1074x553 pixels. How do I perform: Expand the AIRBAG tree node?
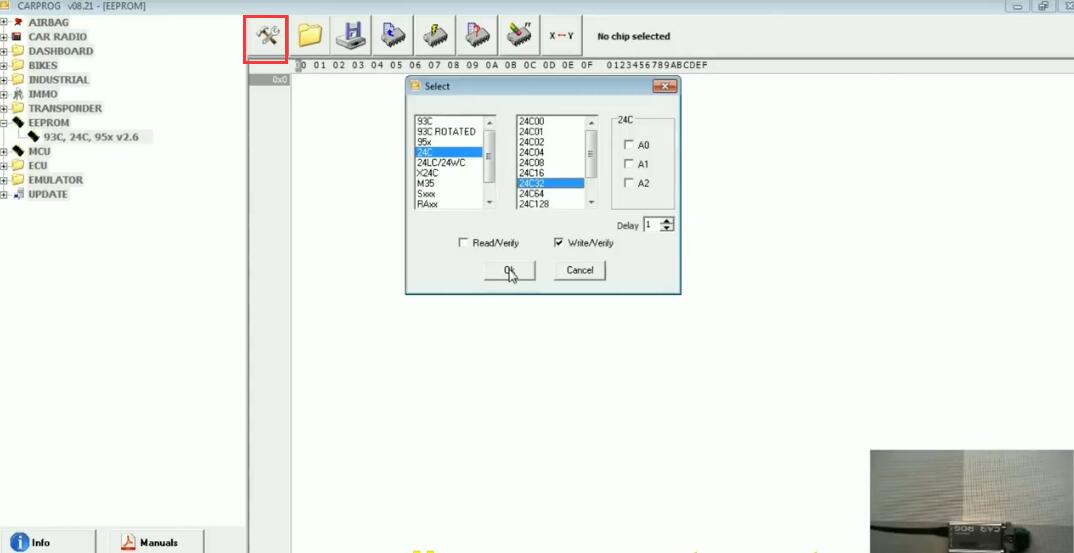click(4, 22)
